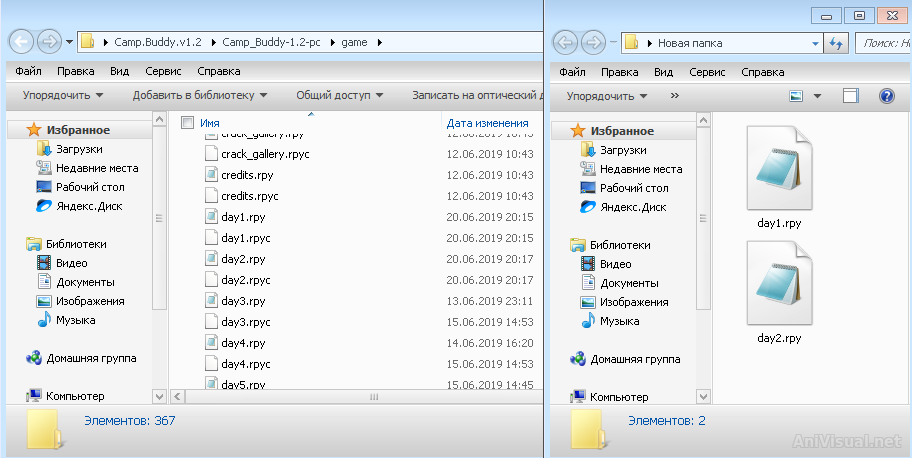Open Упорядочить dropdown in game window
912x458 pixels.
[x=63, y=95]
